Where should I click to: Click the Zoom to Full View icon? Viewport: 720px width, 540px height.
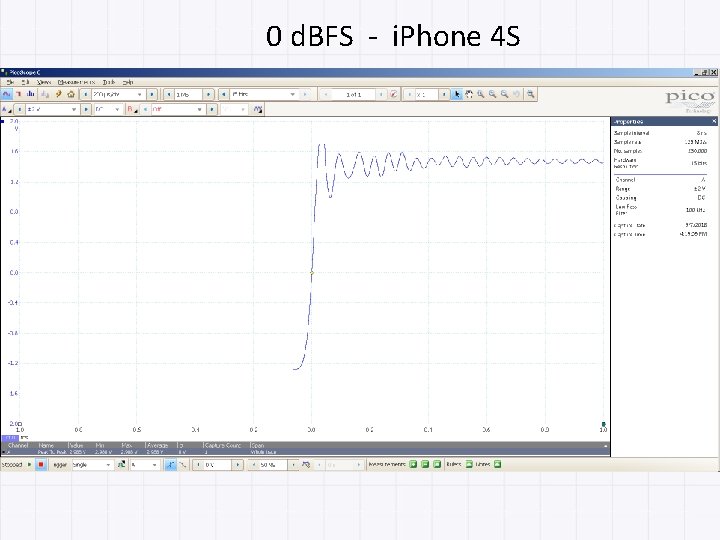point(531,94)
